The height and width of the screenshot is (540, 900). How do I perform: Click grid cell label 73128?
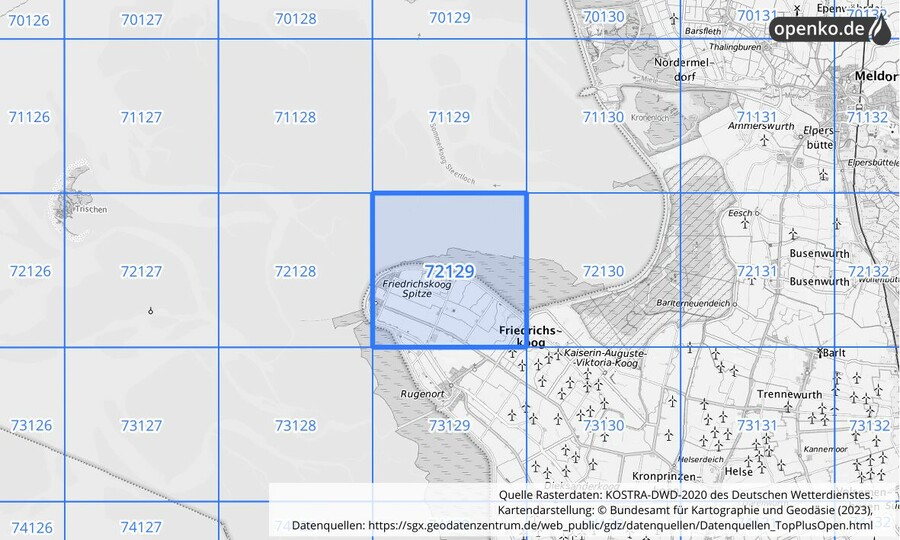296,425
